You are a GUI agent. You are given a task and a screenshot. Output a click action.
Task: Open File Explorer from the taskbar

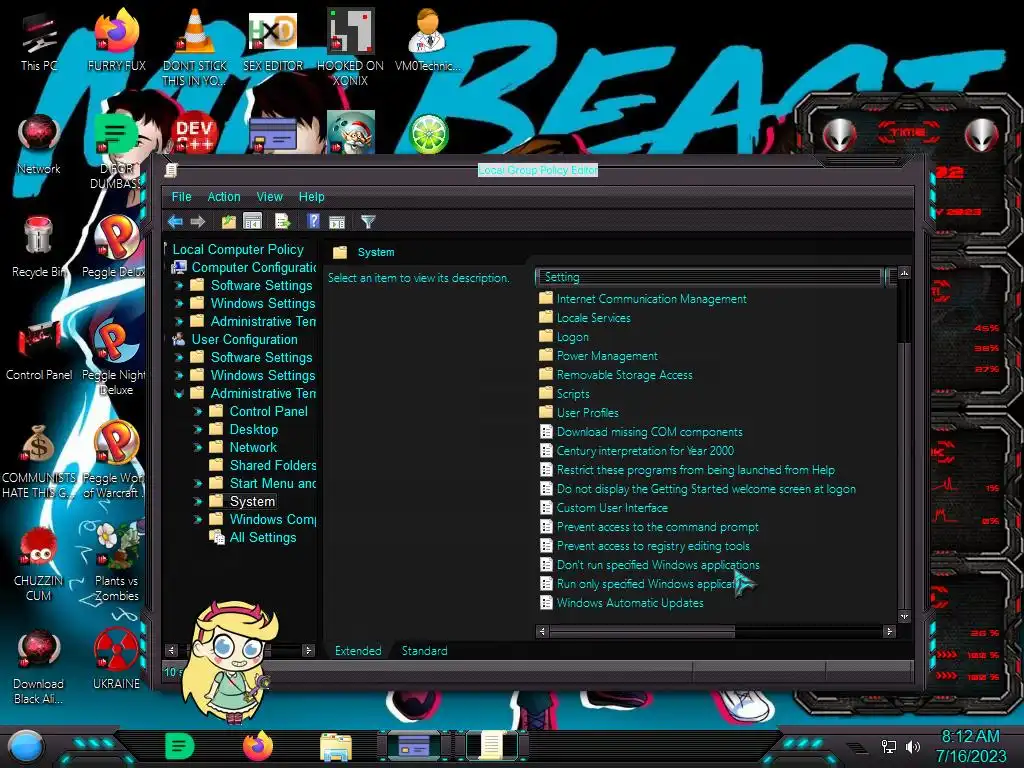tap(336, 747)
